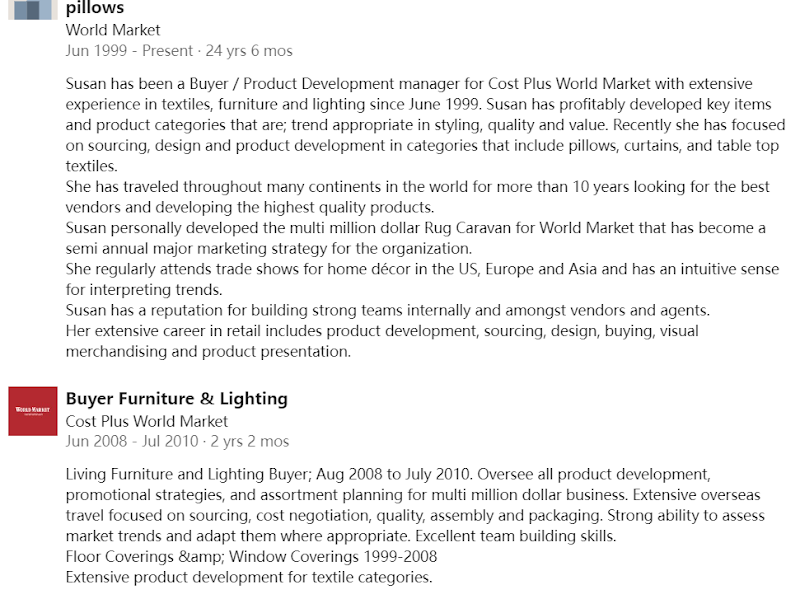
Task: Click the travel focused on sourcing, cost negotiation line
Action: (x=415, y=516)
